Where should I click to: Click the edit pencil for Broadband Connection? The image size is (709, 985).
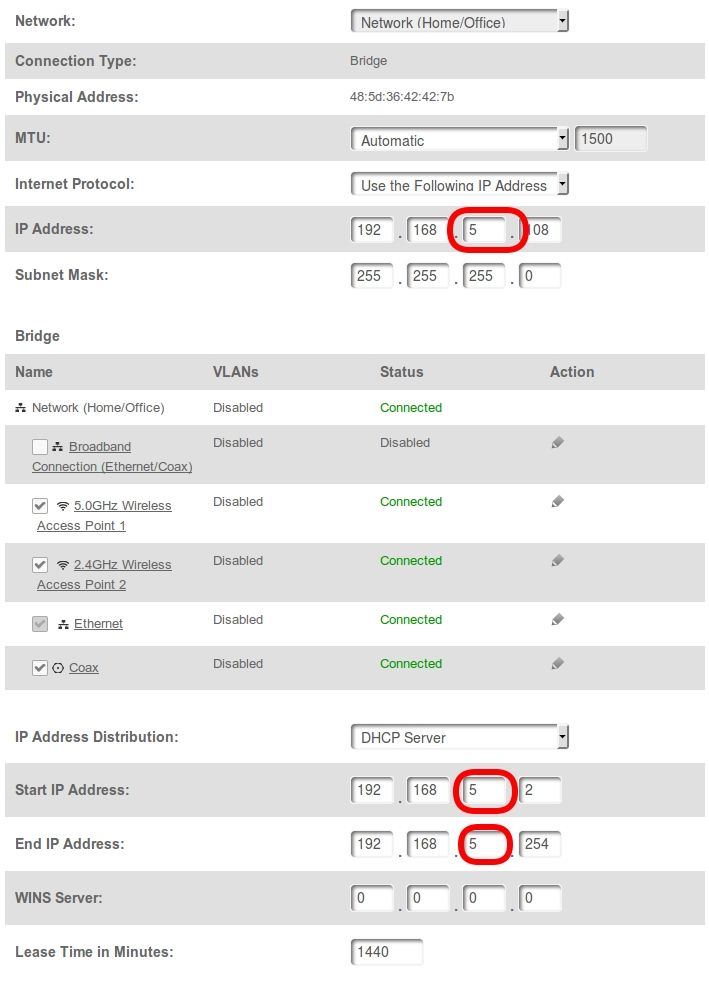(x=558, y=443)
